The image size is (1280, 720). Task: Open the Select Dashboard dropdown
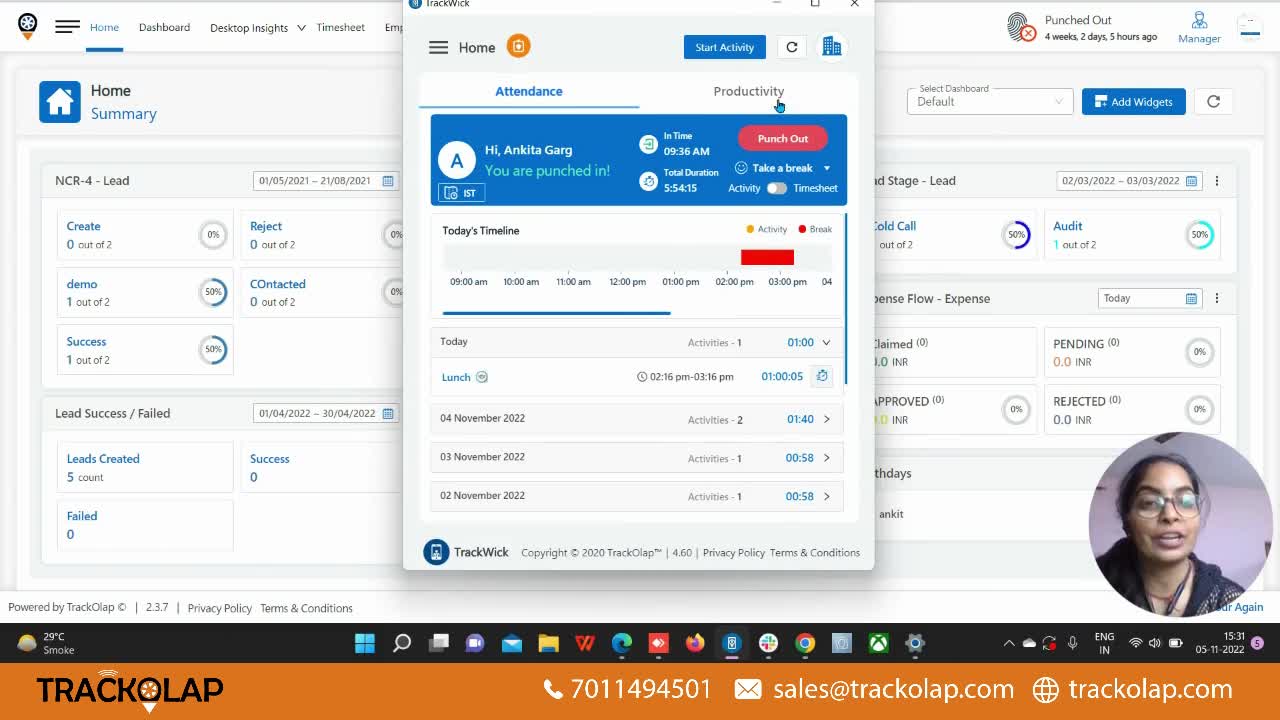990,101
